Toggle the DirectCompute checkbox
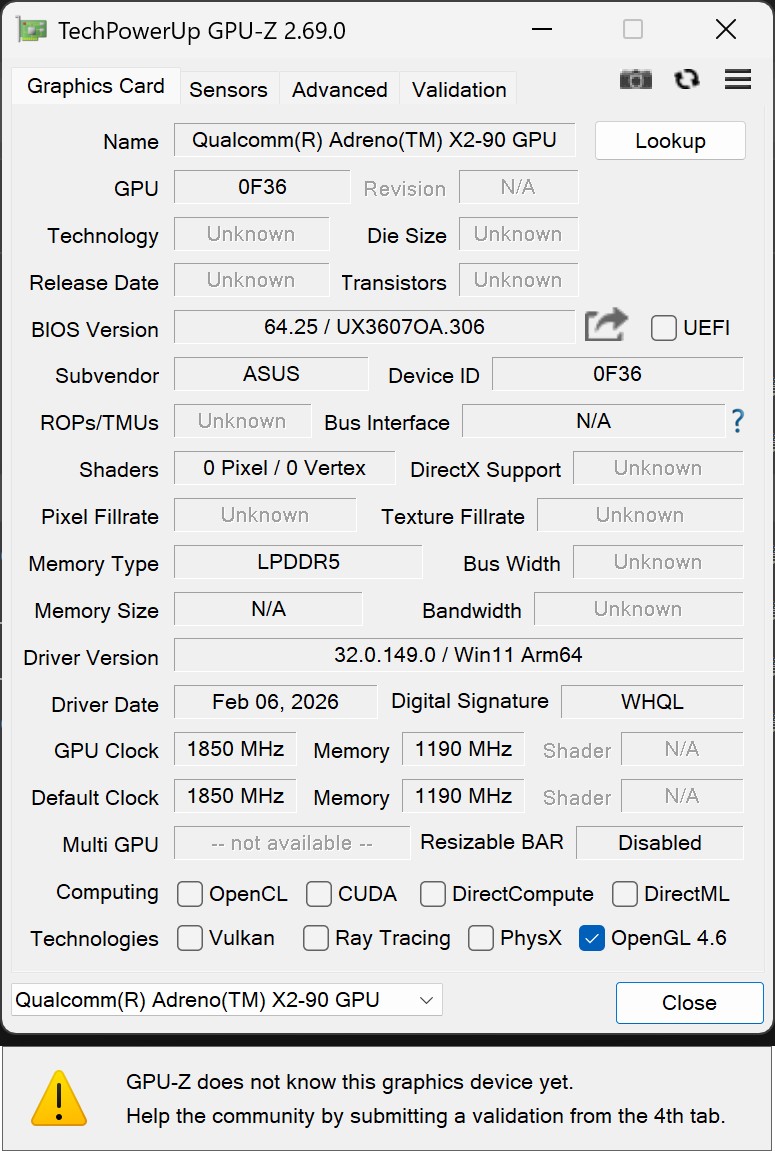Screen dimensions: 775x1151 tap(432, 894)
